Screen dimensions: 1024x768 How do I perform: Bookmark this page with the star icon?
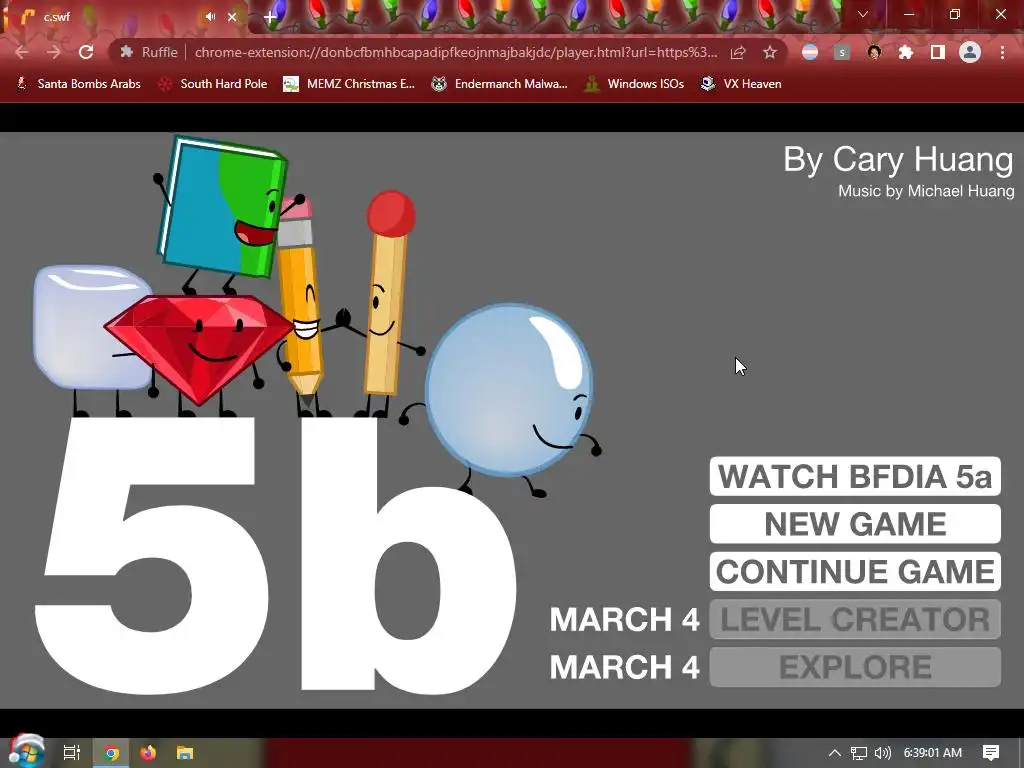tap(770, 52)
